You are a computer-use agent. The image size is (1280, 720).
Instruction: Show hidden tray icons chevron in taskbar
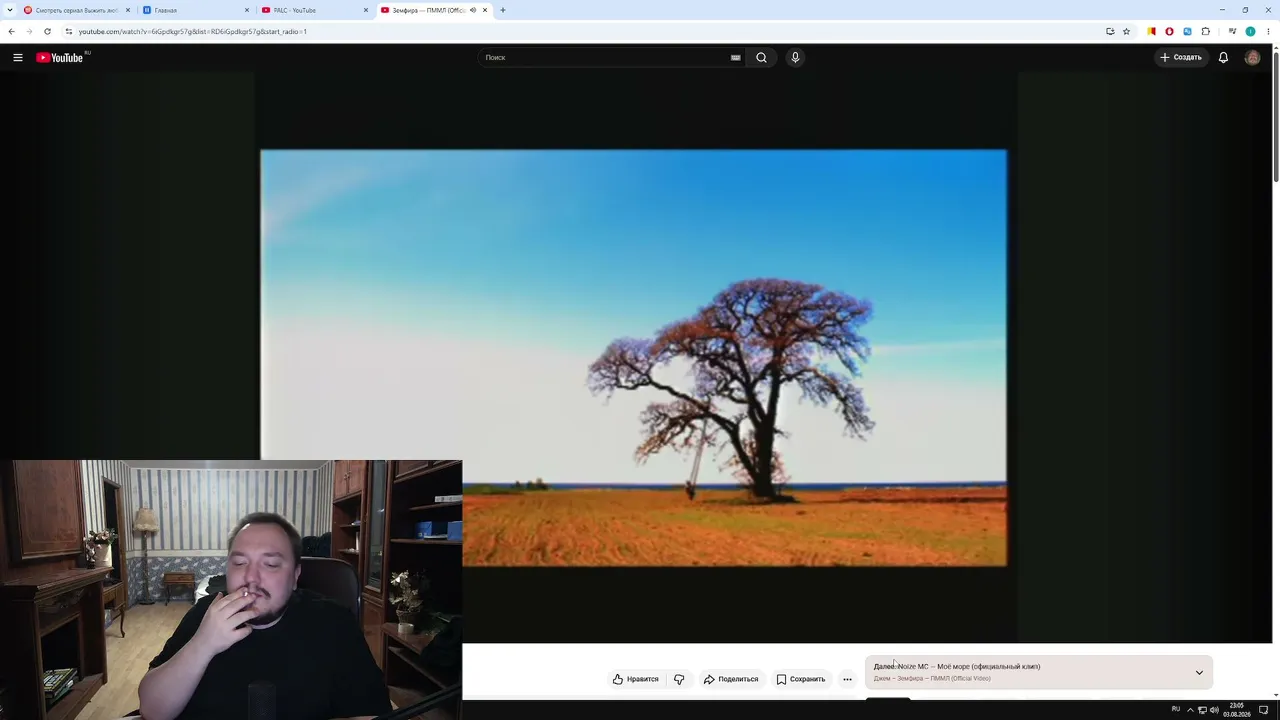coord(1190,710)
